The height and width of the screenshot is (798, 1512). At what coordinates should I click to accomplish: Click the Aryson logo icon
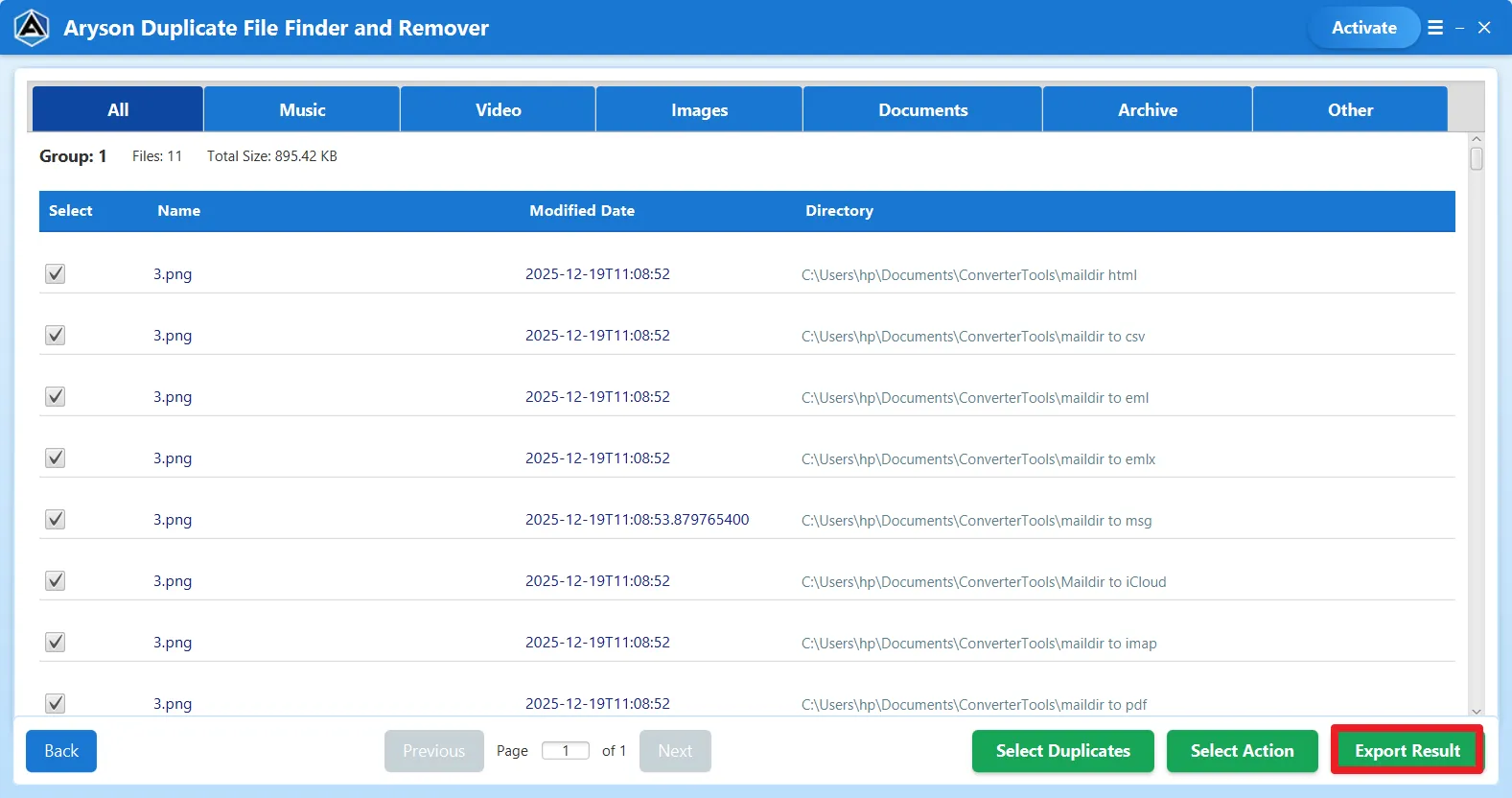pos(32,28)
